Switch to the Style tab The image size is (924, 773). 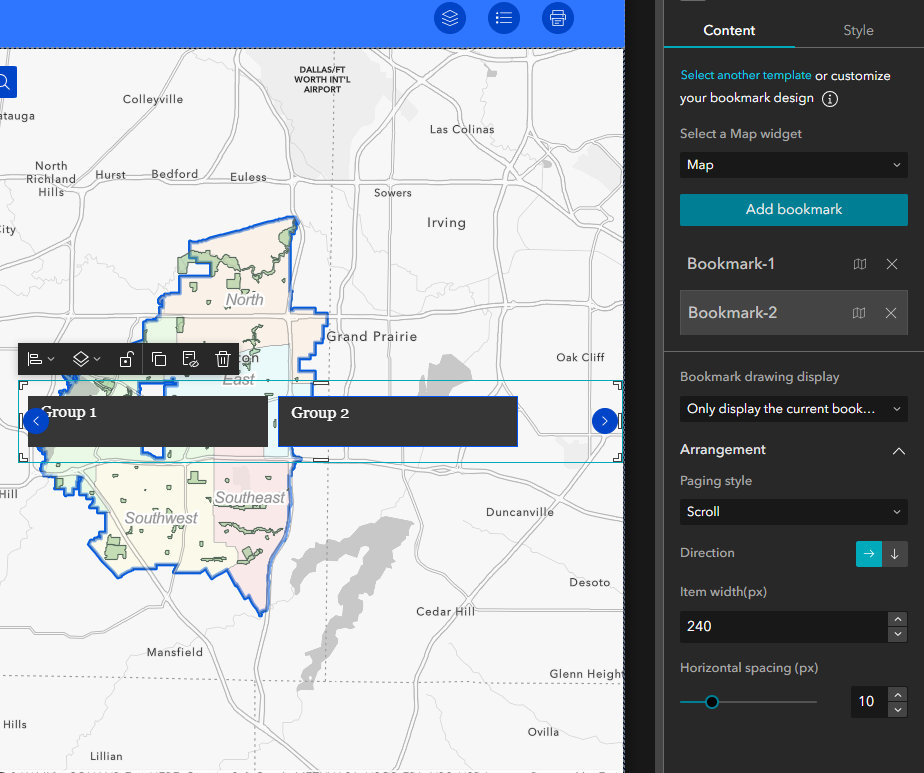(858, 30)
